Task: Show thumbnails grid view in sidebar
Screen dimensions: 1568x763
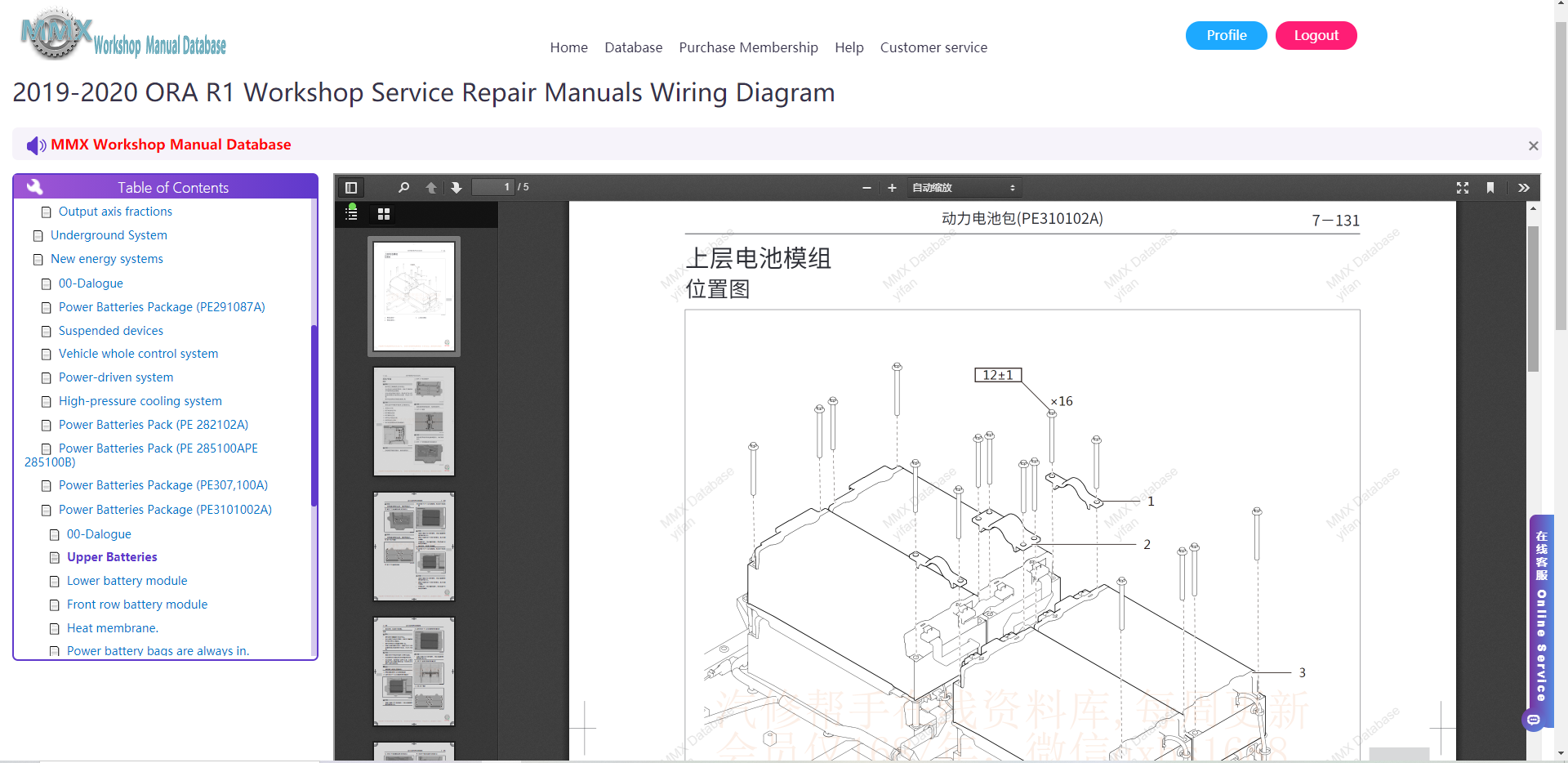Action: (x=384, y=214)
